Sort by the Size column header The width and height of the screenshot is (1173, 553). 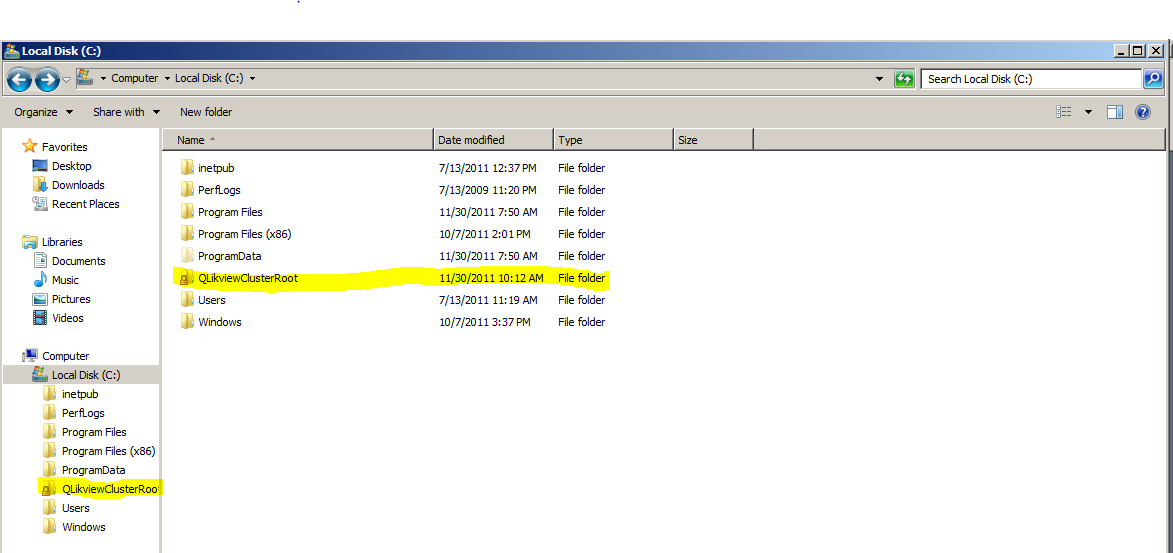pyautogui.click(x=713, y=139)
